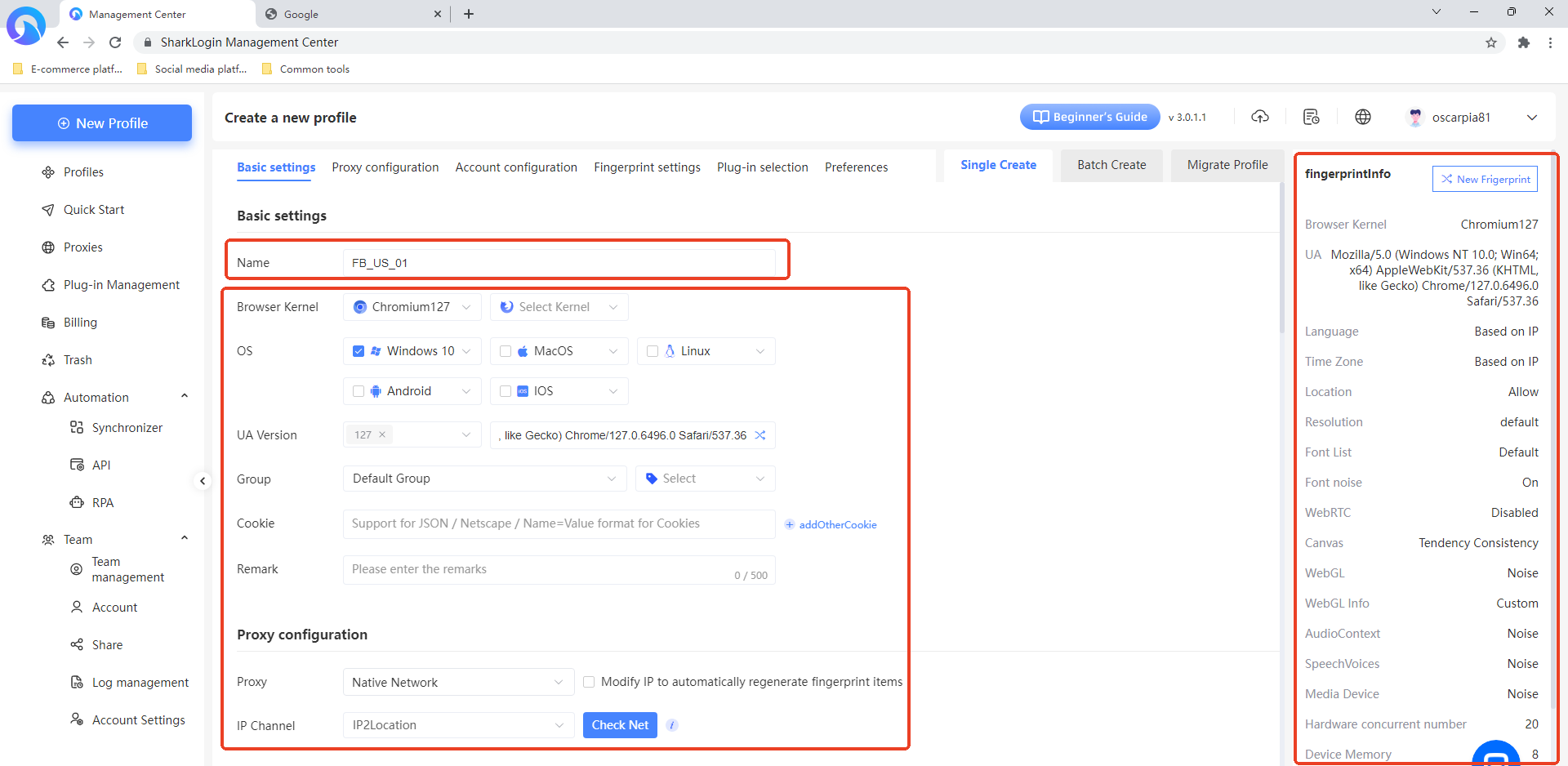Expand the Chromium127 browser kernel dropdown

click(412, 307)
